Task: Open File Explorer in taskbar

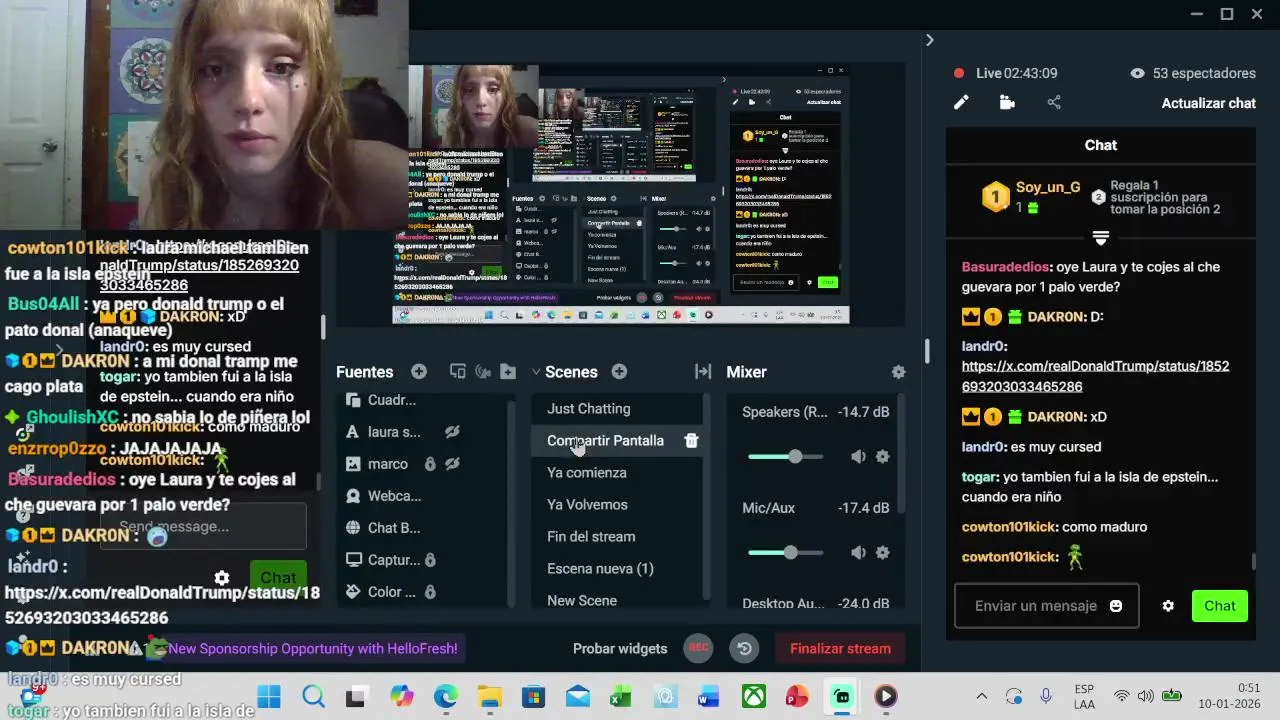Action: [x=489, y=696]
